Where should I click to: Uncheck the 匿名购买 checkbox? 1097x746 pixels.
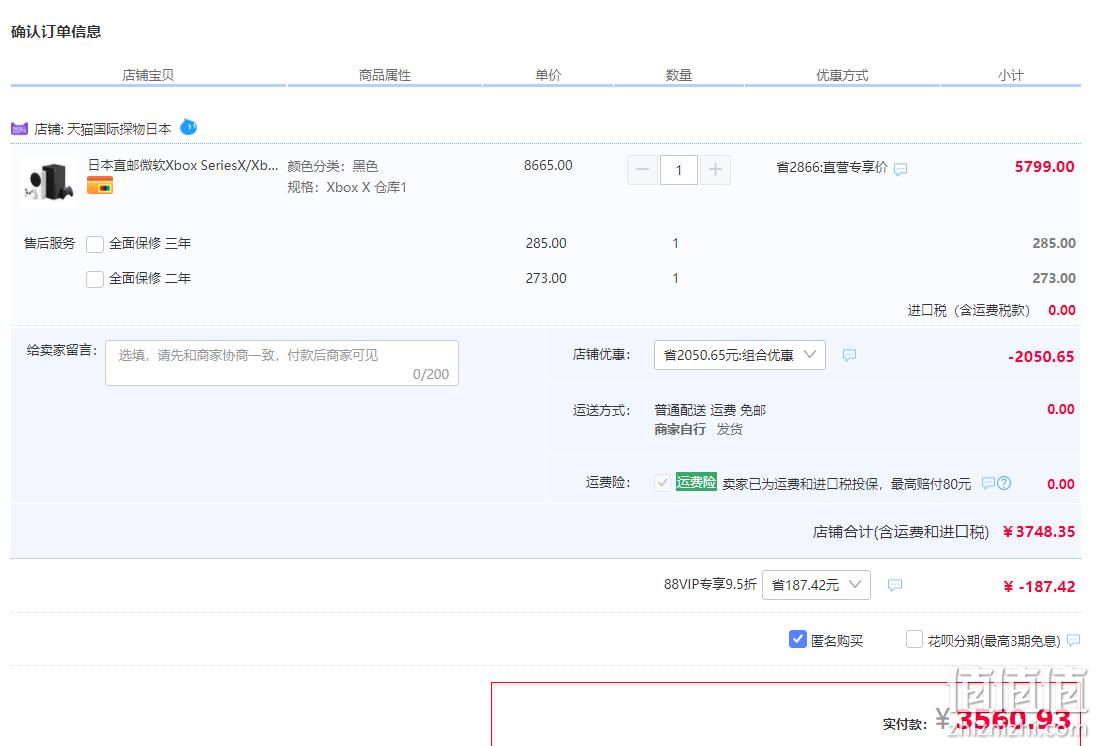(798, 639)
